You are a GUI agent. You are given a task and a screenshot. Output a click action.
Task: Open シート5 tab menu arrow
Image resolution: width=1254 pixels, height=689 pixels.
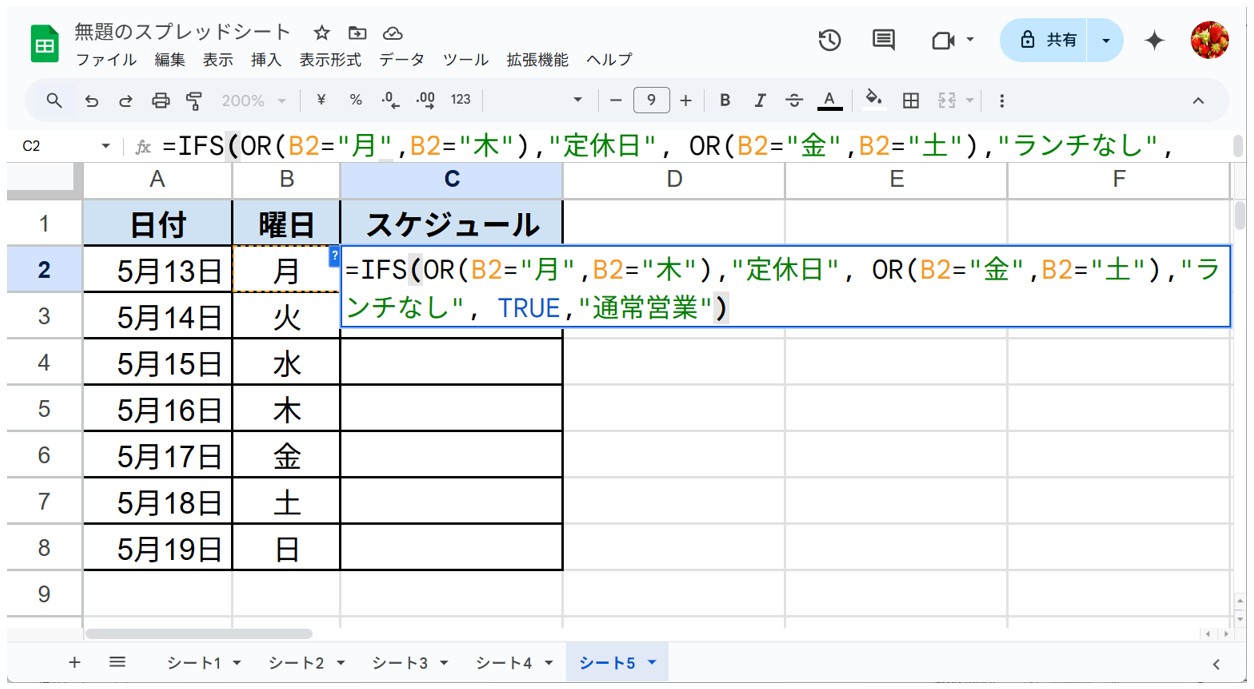point(652,662)
